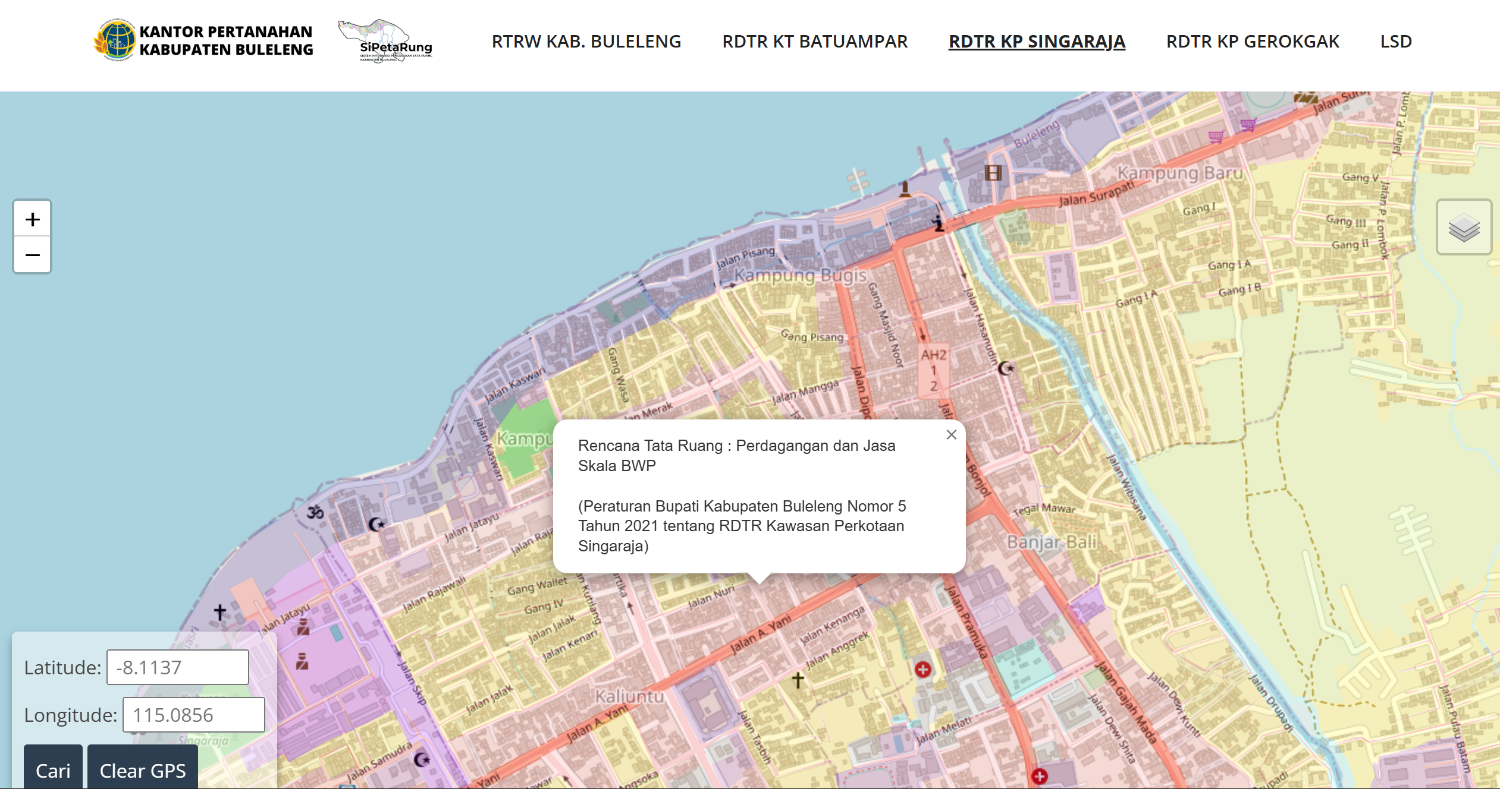This screenshot has width=1500, height=789.
Task: Focus the Longitude input field
Action: click(194, 715)
